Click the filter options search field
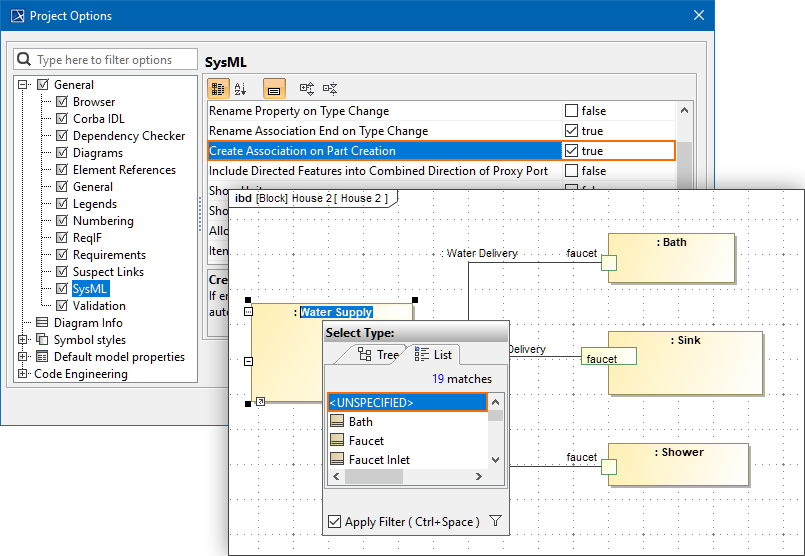Screen dimensions: 805x556 click(x=105, y=60)
